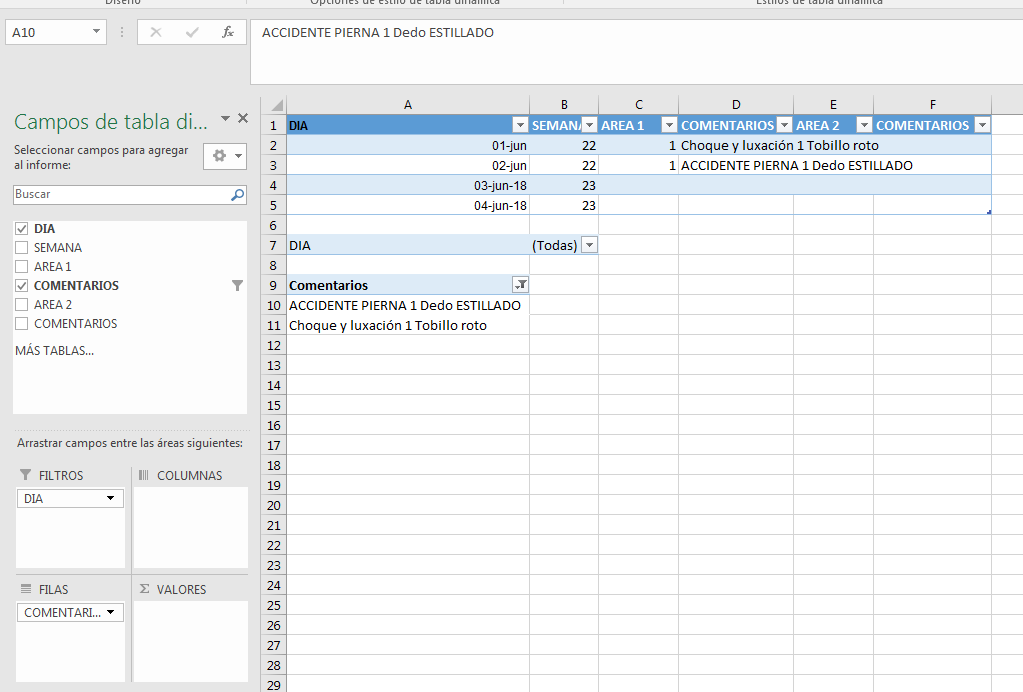
Task: Click into the formula bar text
Action: pos(636,52)
